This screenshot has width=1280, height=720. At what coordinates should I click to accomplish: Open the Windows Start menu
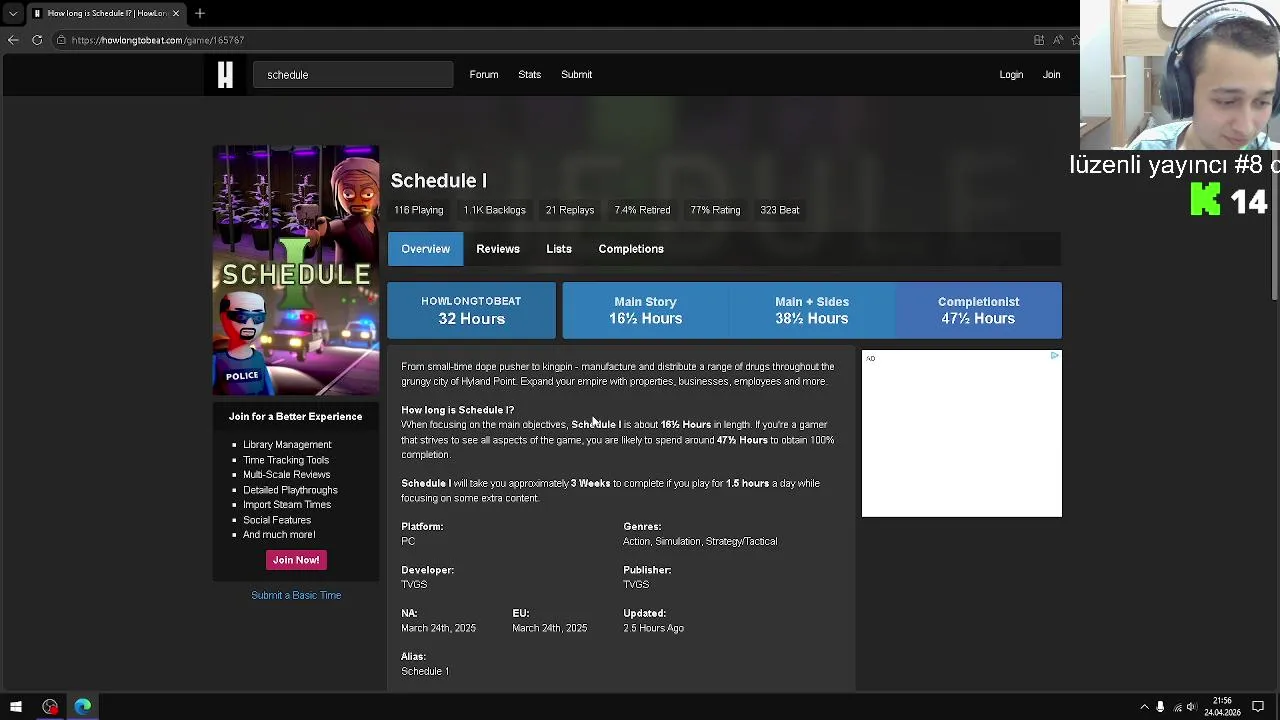click(x=16, y=707)
